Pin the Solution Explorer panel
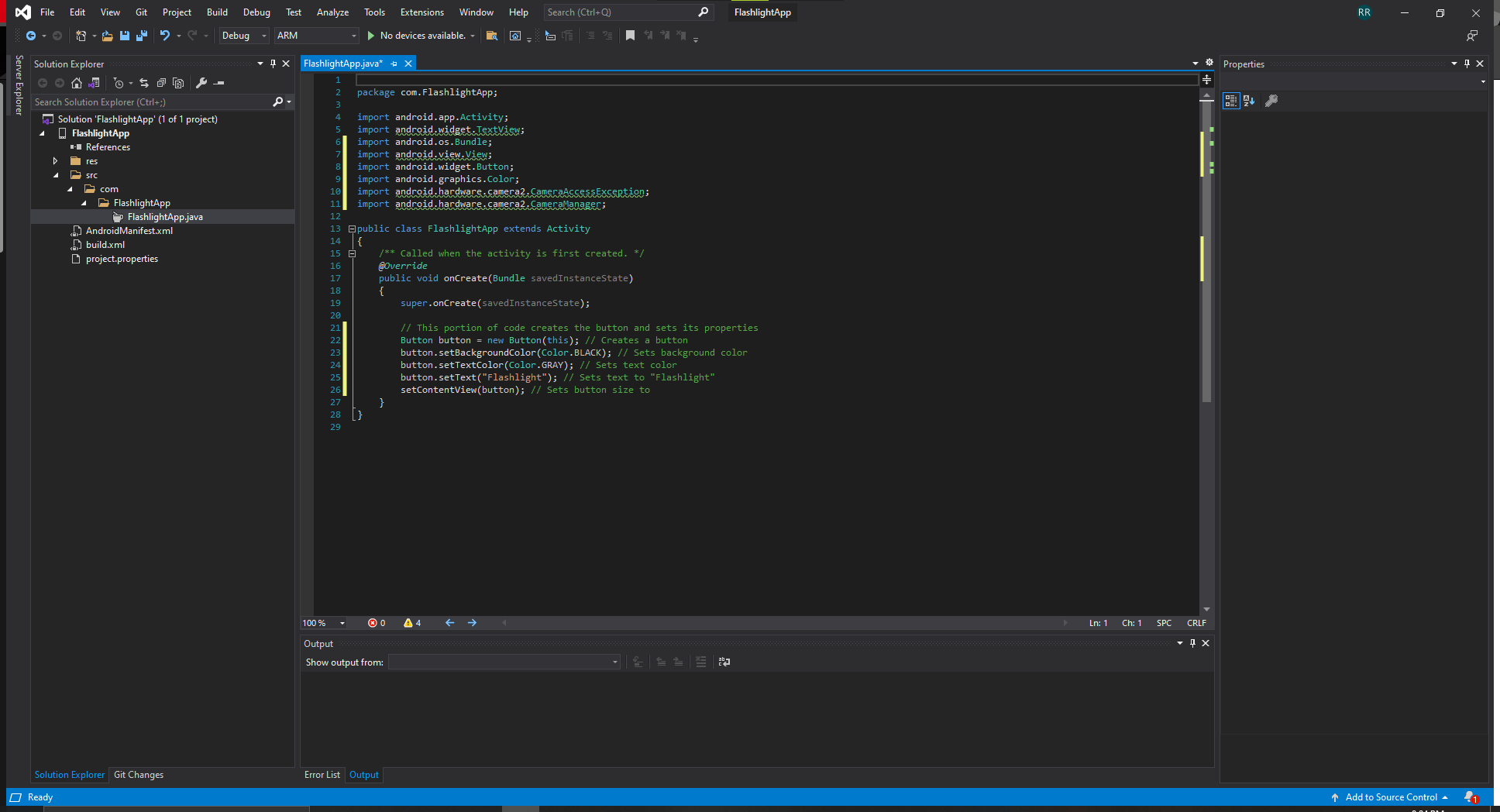Screen dimensions: 1500x812 (273, 64)
